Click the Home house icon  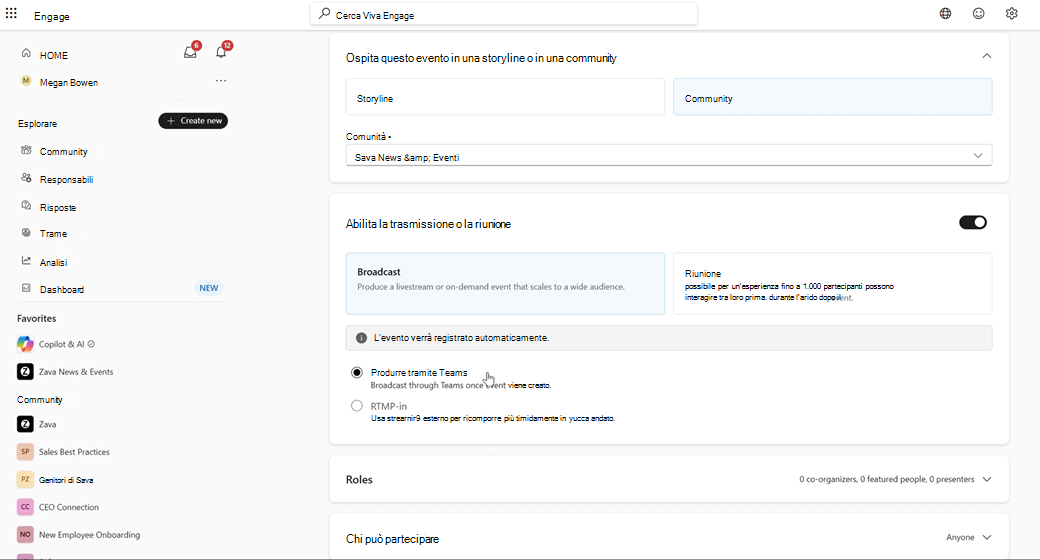[x=26, y=53]
